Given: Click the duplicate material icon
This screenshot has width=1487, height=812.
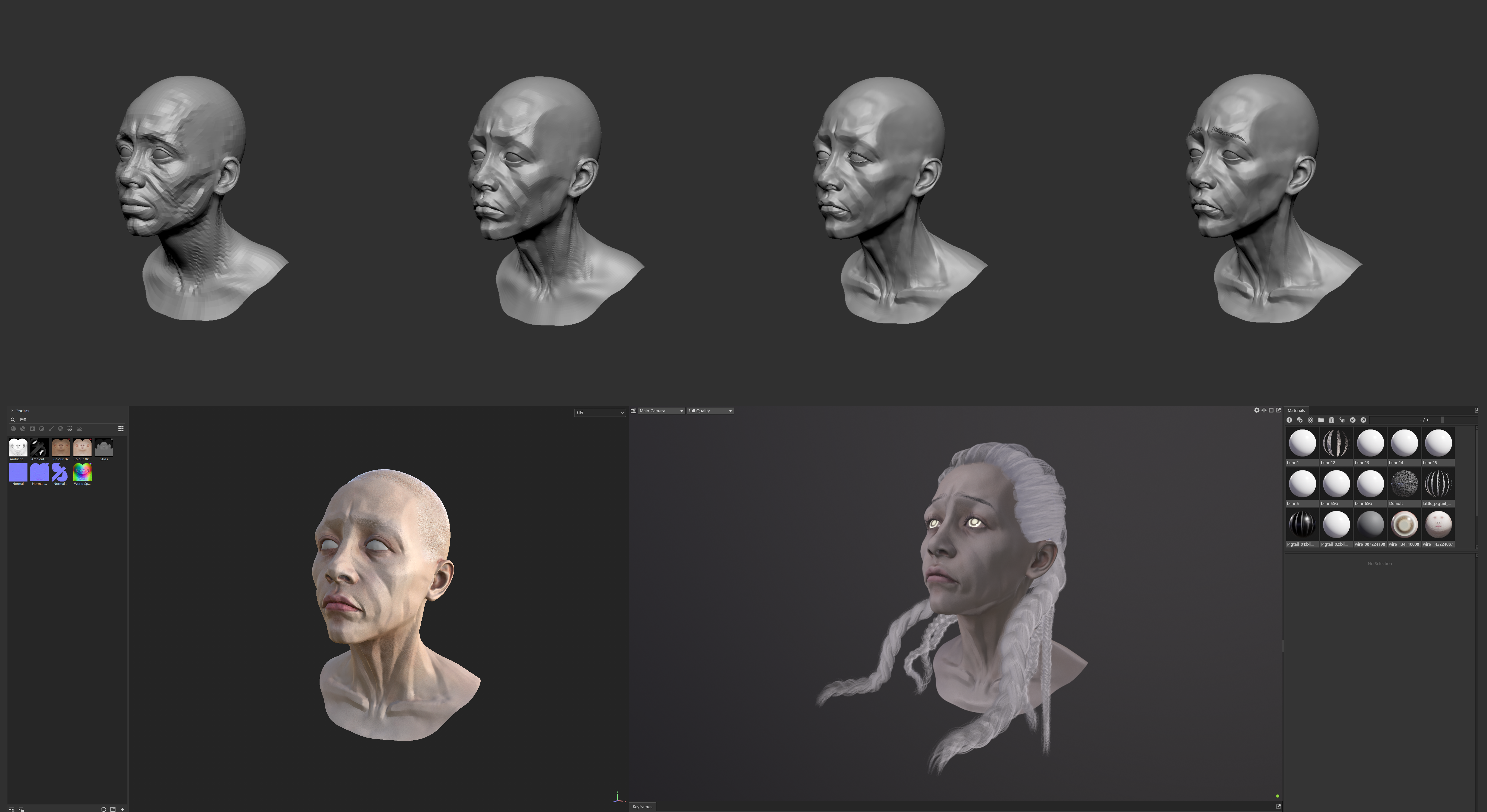Looking at the screenshot, I should [1300, 420].
